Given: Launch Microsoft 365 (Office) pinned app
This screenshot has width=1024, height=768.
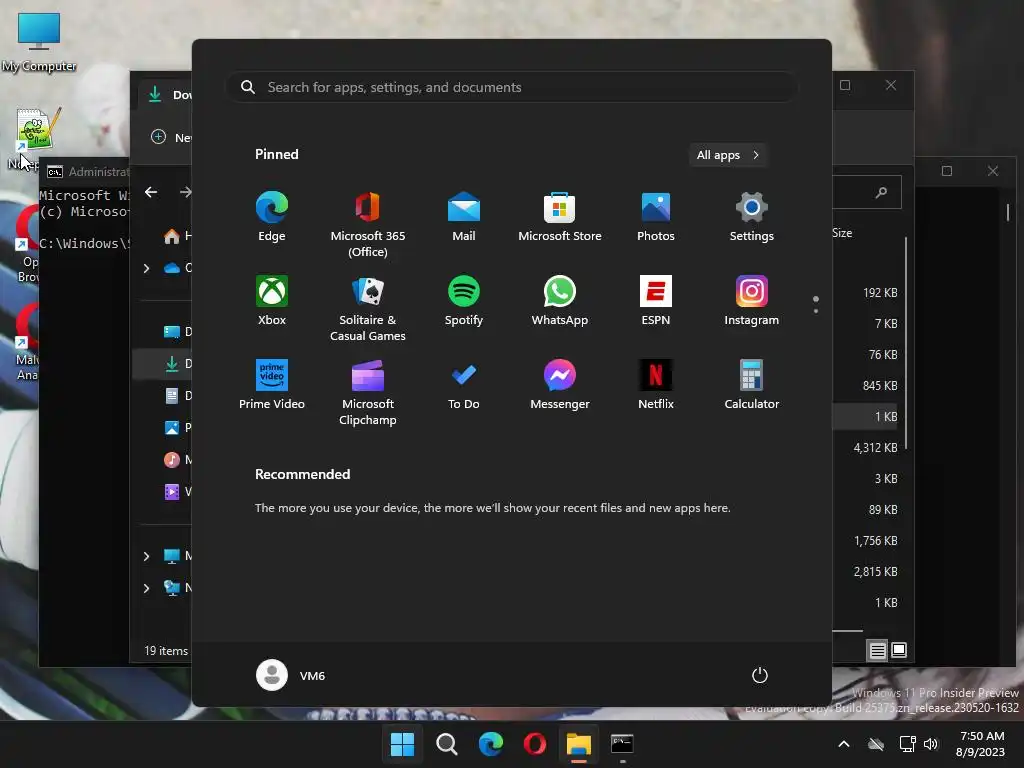Looking at the screenshot, I should point(368,225).
